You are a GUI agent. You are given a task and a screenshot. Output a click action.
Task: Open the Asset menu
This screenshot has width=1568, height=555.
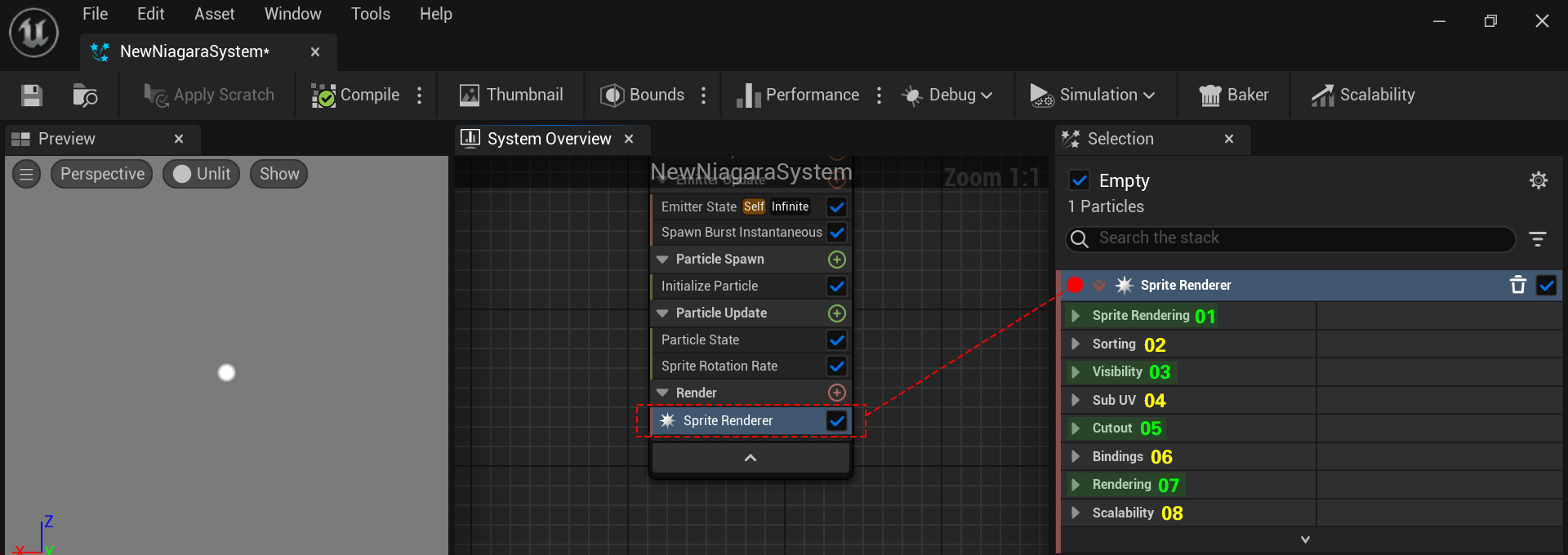[x=214, y=14]
